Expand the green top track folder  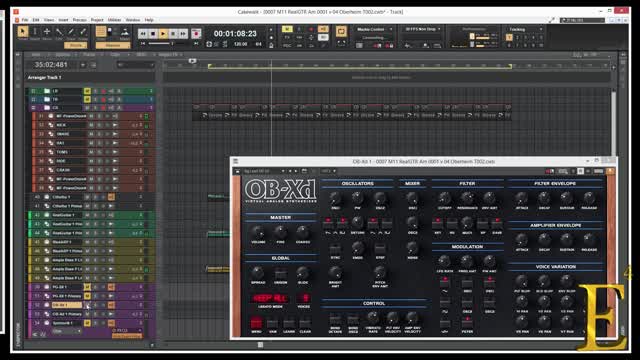pos(33,91)
